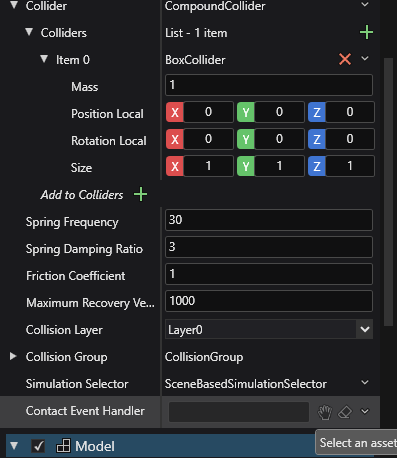Open the SceneBasedSimulationSelector type dropdown
Screen dimensions: 397x458
tap(365, 383)
